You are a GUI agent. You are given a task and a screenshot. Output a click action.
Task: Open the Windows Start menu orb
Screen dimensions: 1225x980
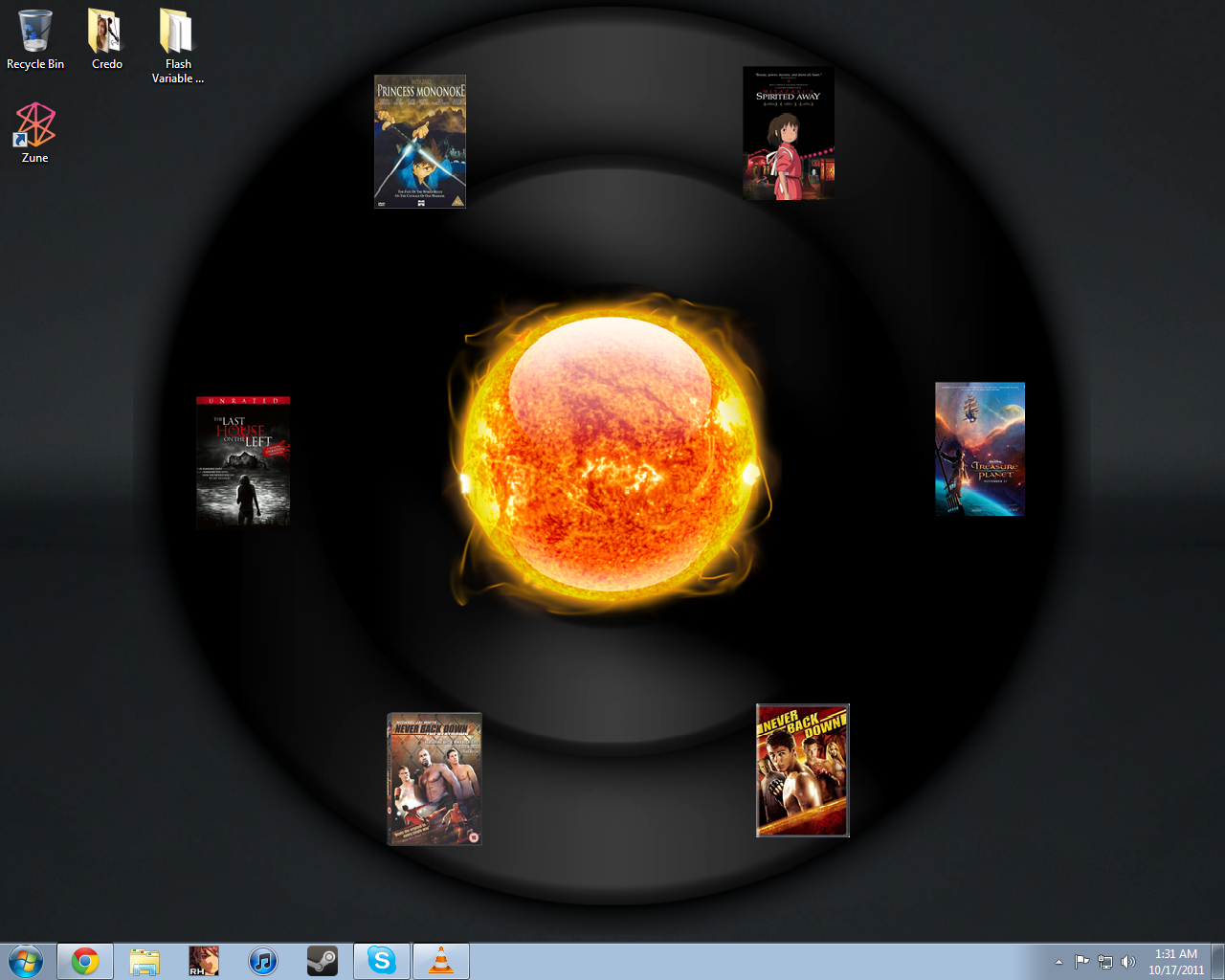click(26, 961)
